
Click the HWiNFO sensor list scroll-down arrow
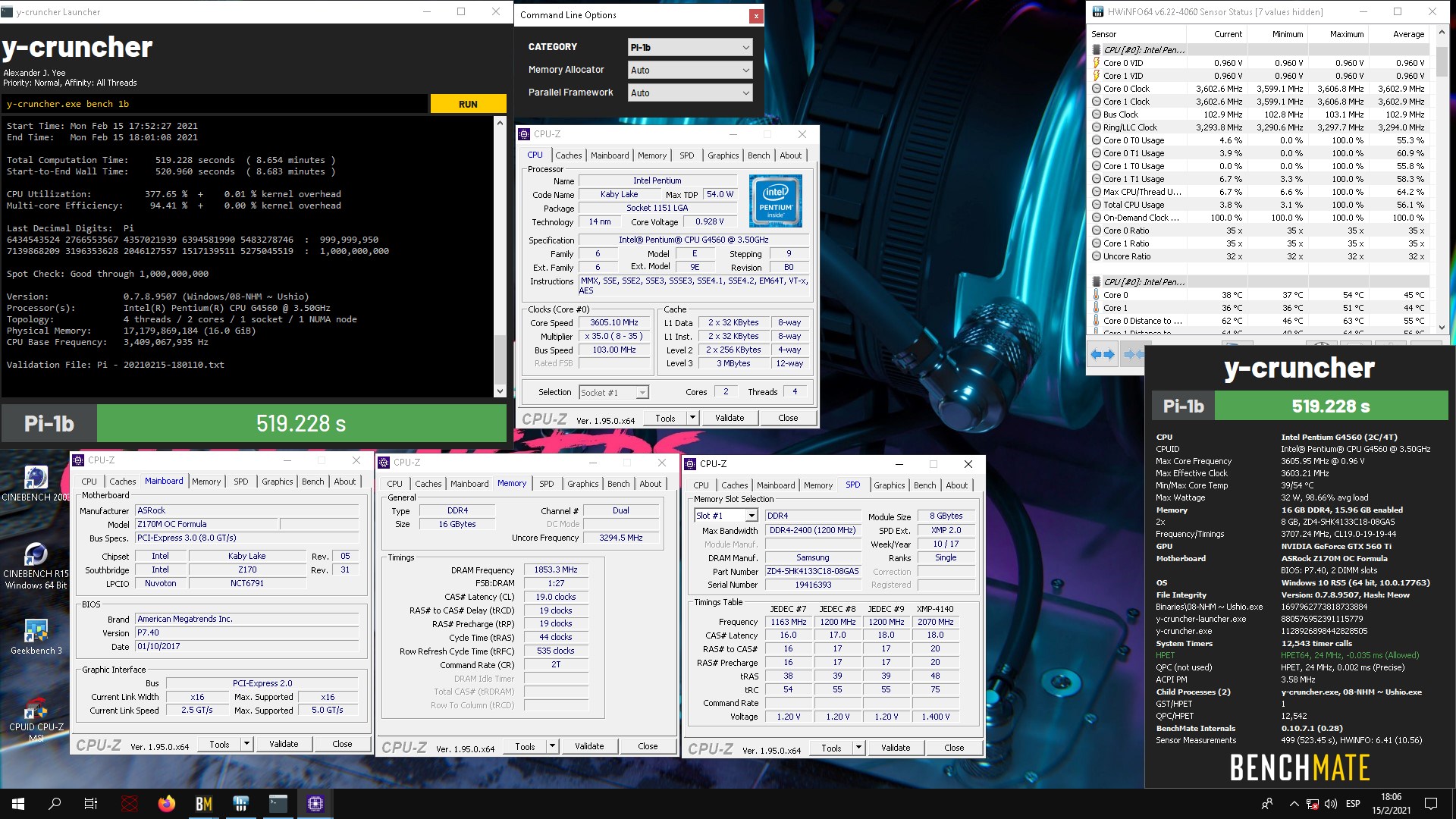click(x=1442, y=328)
